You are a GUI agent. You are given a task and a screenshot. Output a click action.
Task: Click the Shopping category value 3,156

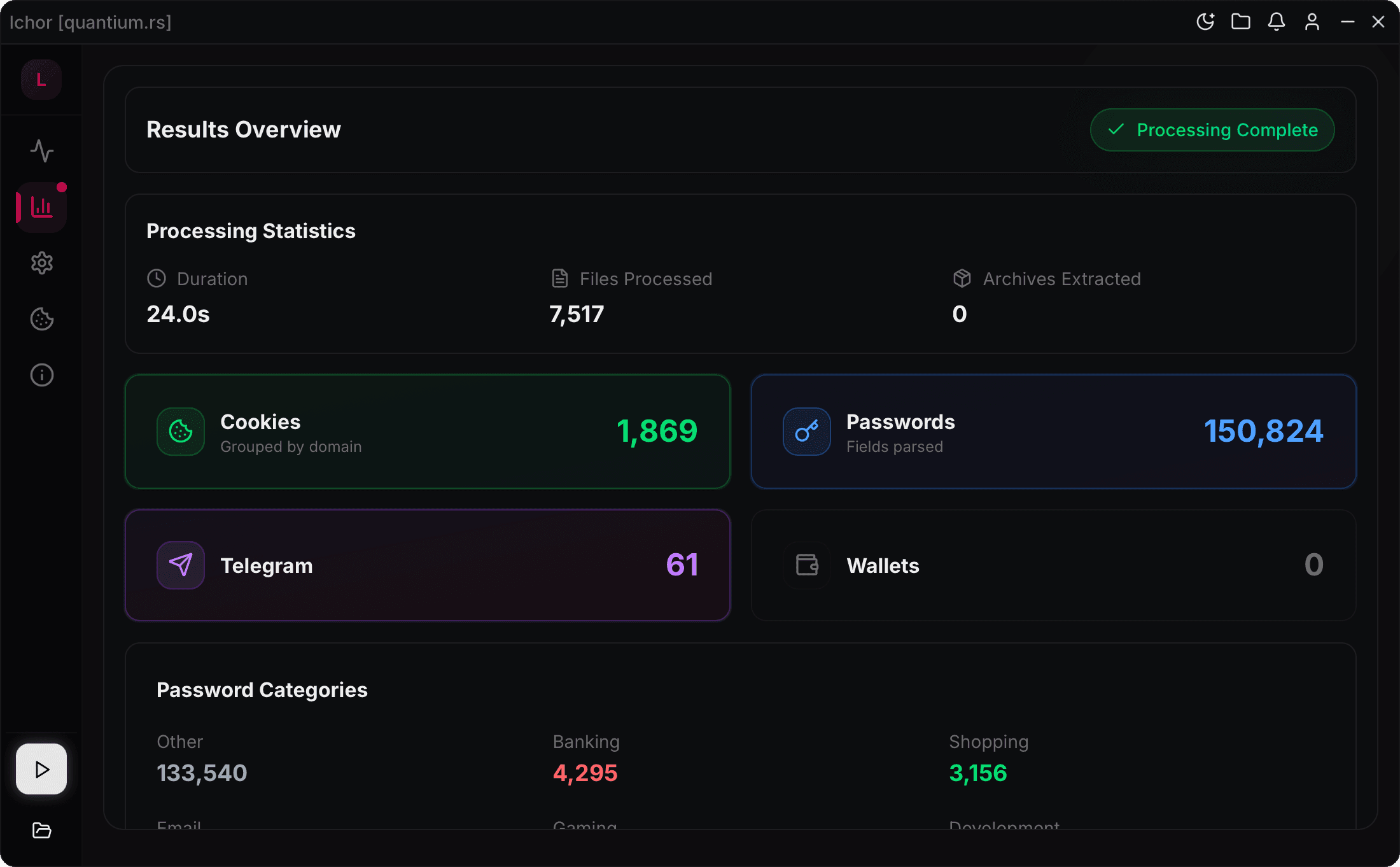point(978,773)
